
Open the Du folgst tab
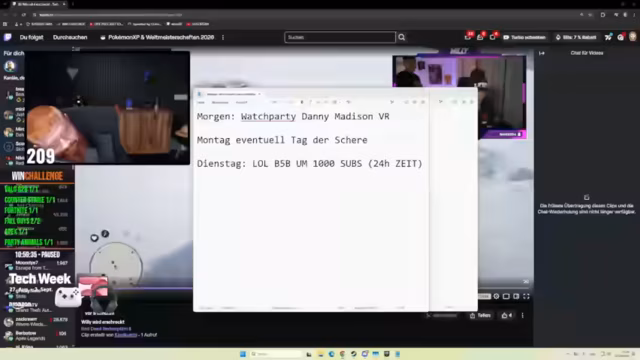click(x=31, y=37)
